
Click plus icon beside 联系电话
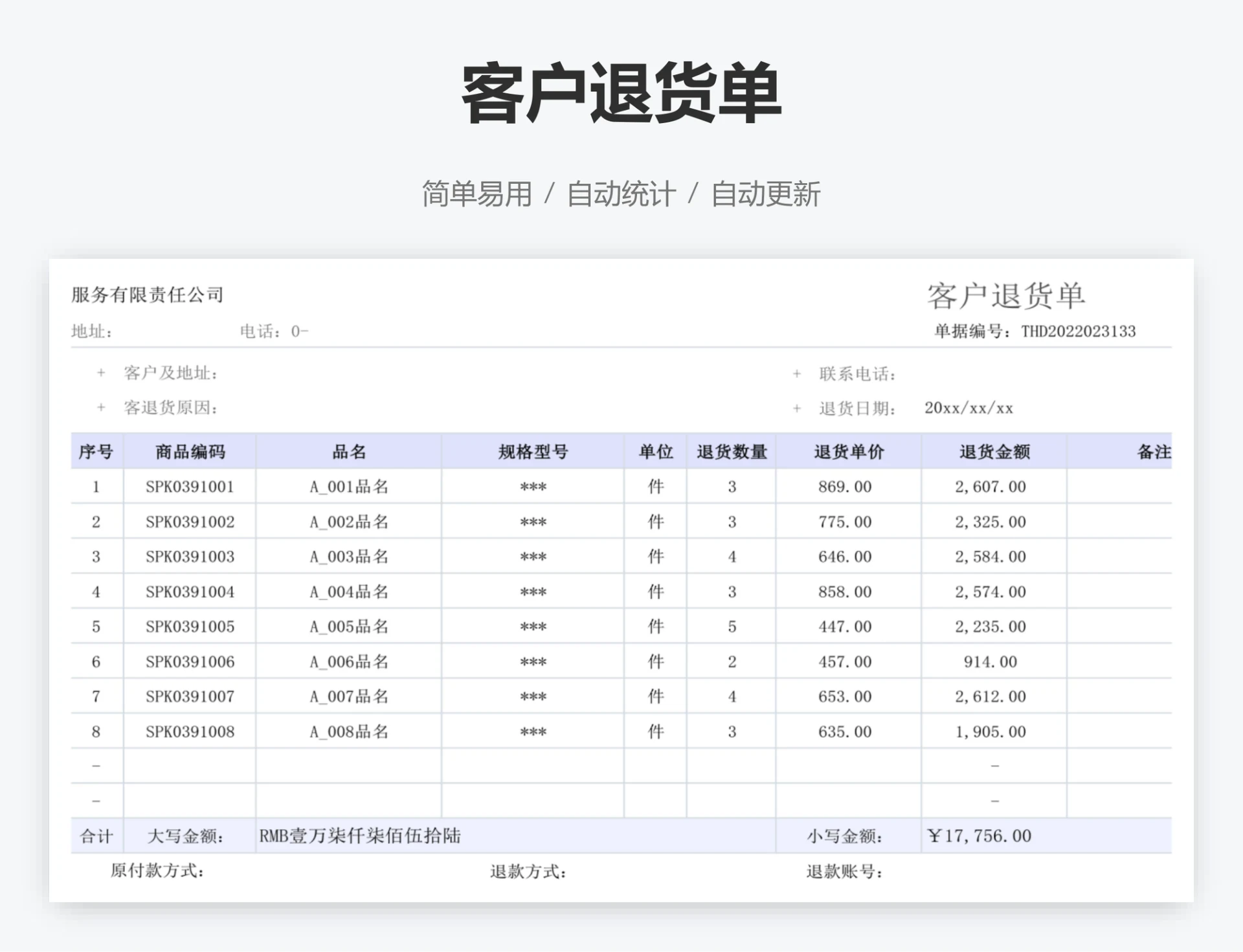(x=797, y=374)
